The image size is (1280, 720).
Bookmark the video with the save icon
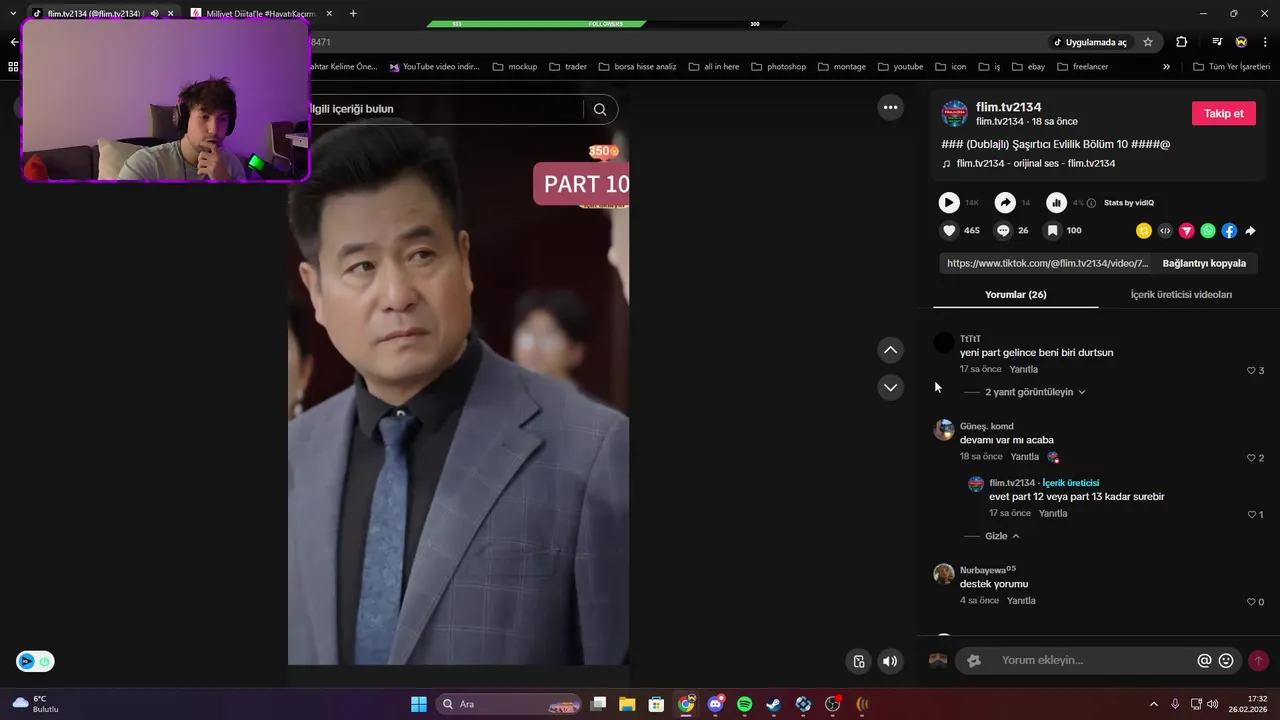[x=1052, y=230]
